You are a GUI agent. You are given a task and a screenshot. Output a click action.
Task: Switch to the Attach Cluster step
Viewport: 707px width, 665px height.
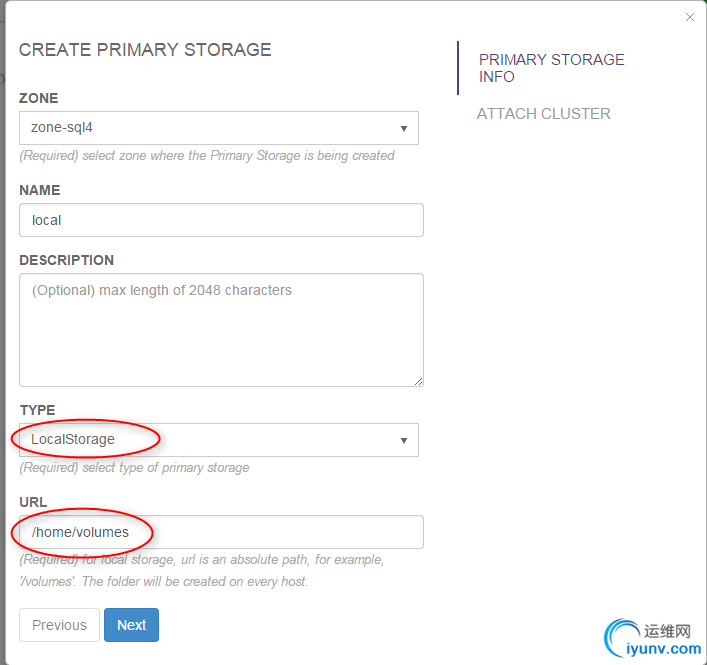click(543, 114)
